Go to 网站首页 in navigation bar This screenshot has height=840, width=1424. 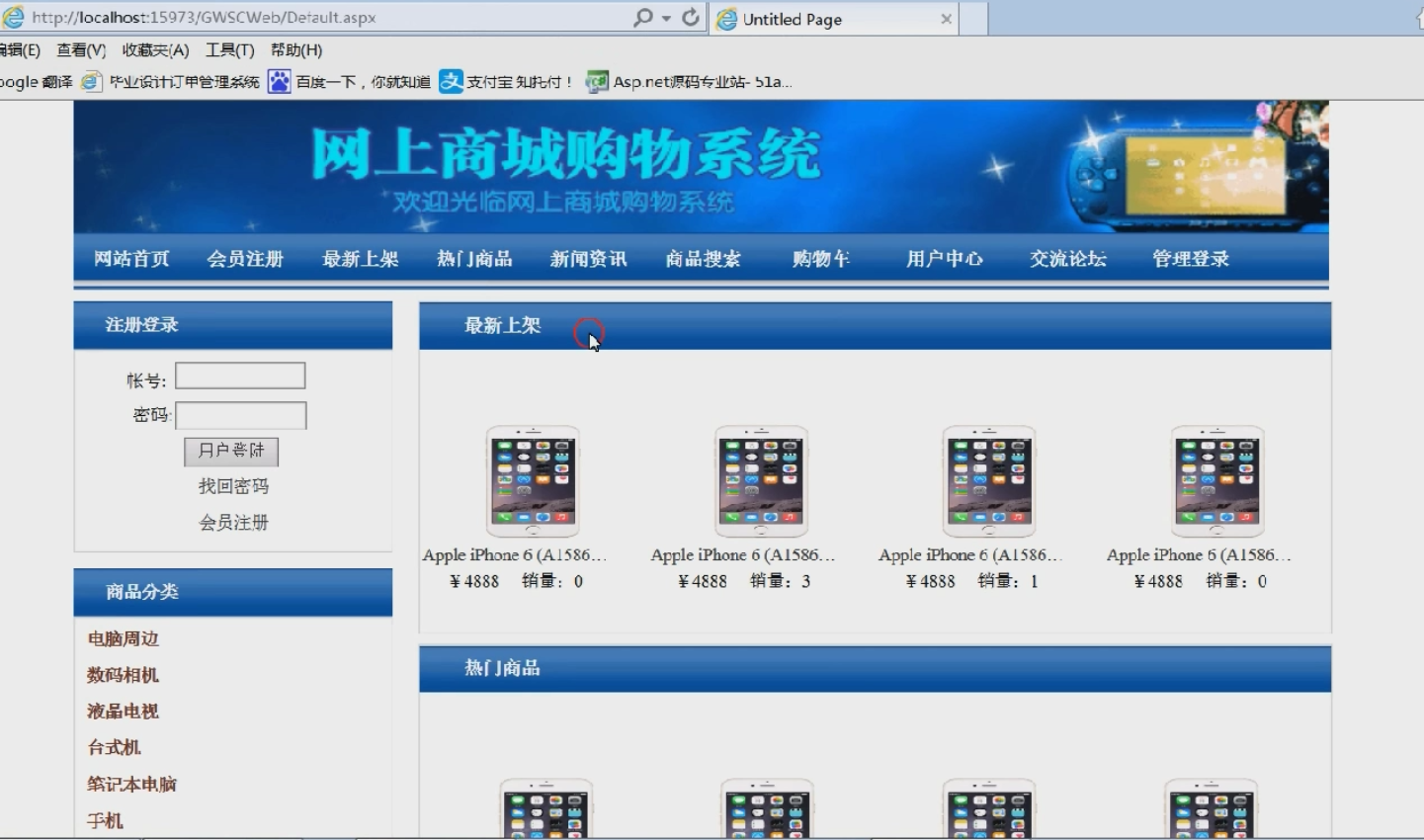[131, 259]
